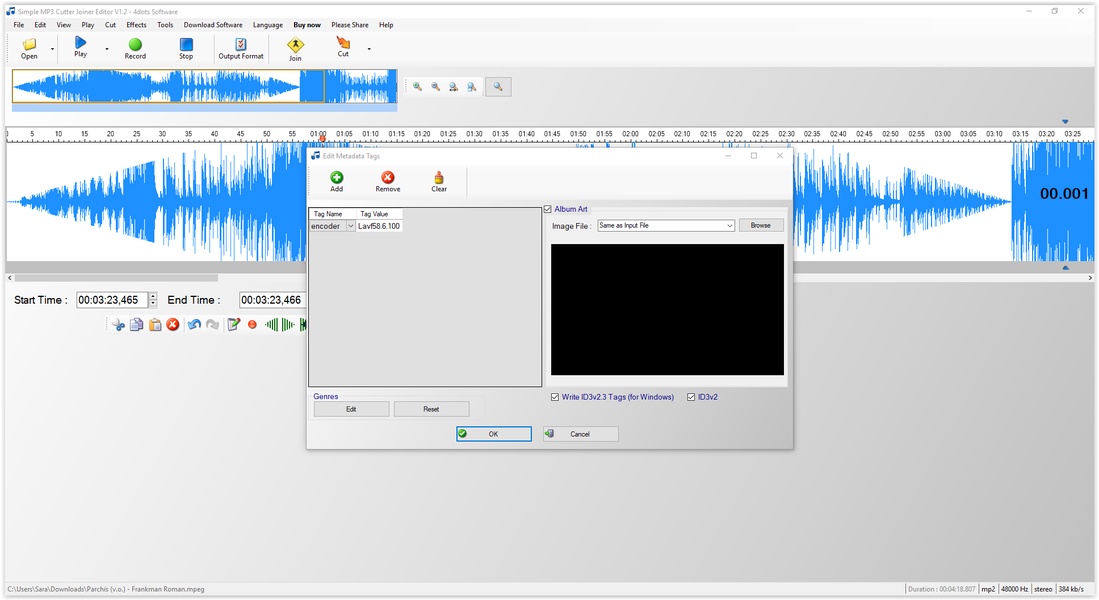Toggle Write ID3v2.3 Tags (for Windows)
Viewport: 1099px width, 600px height.
[555, 397]
